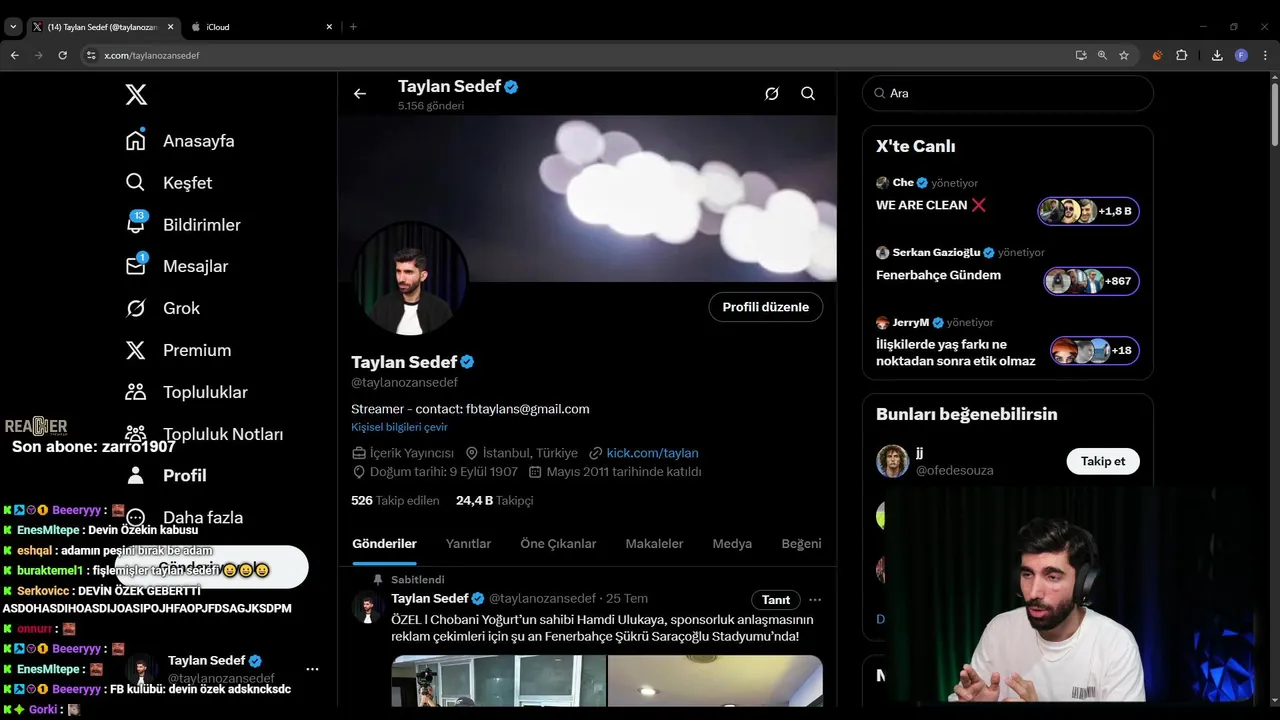
Task: Switch to Medya tab
Action: pos(732,544)
